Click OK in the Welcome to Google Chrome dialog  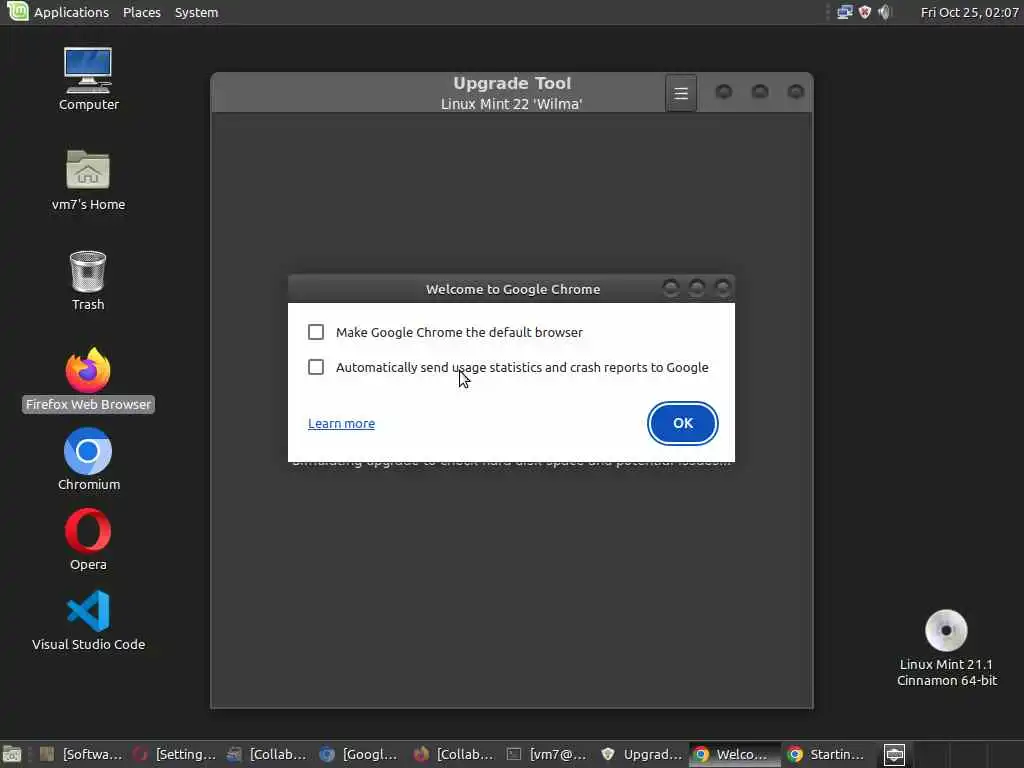click(682, 423)
